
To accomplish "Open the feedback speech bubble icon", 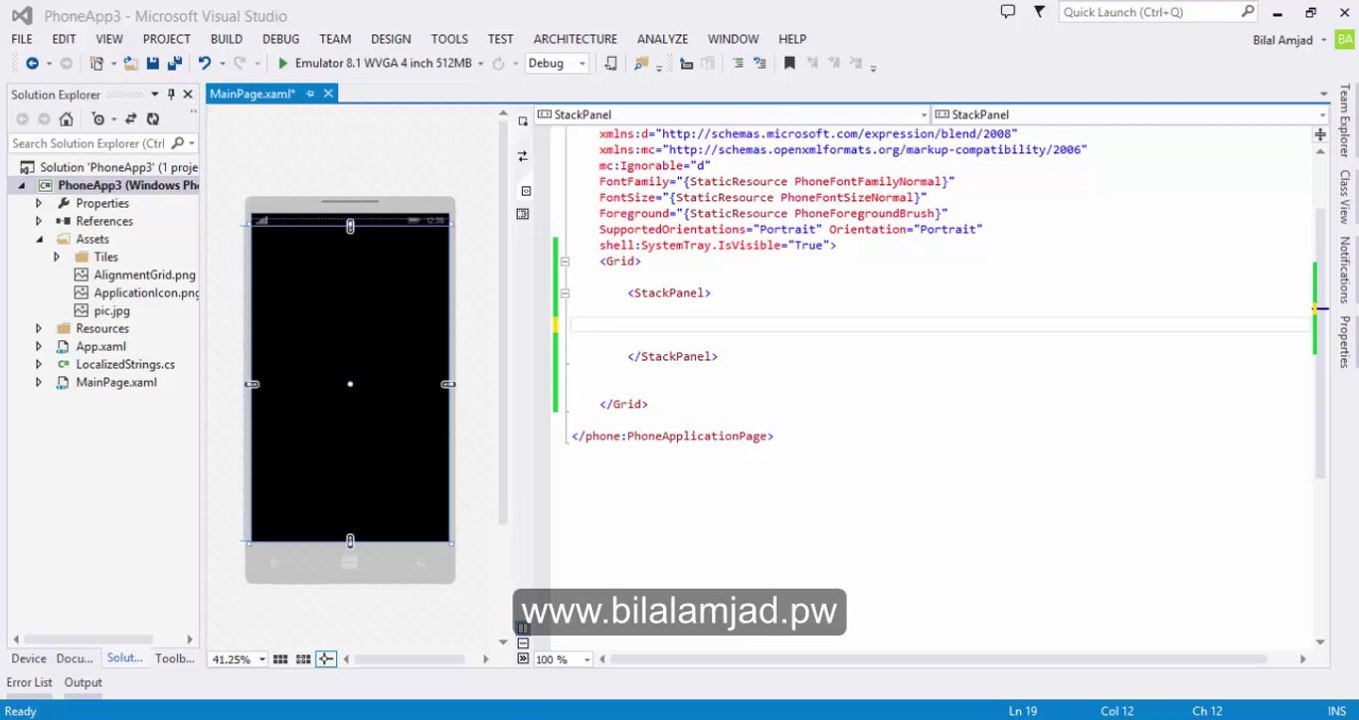I will pyautogui.click(x=1008, y=12).
